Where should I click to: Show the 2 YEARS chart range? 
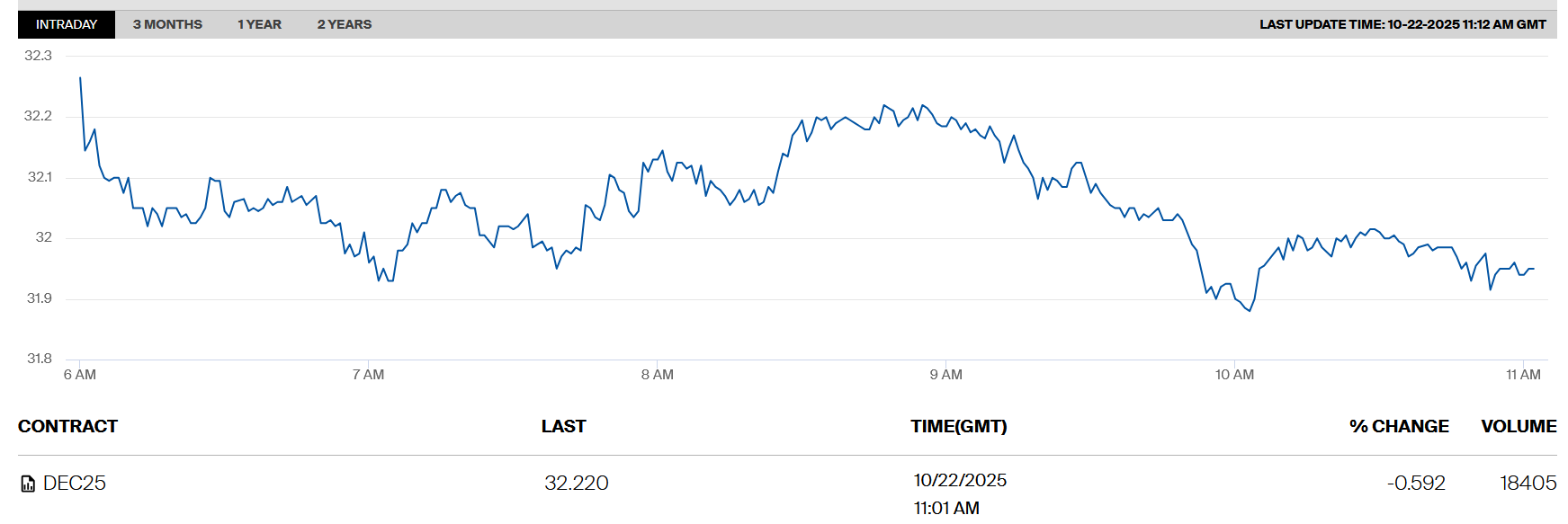pyautogui.click(x=344, y=24)
